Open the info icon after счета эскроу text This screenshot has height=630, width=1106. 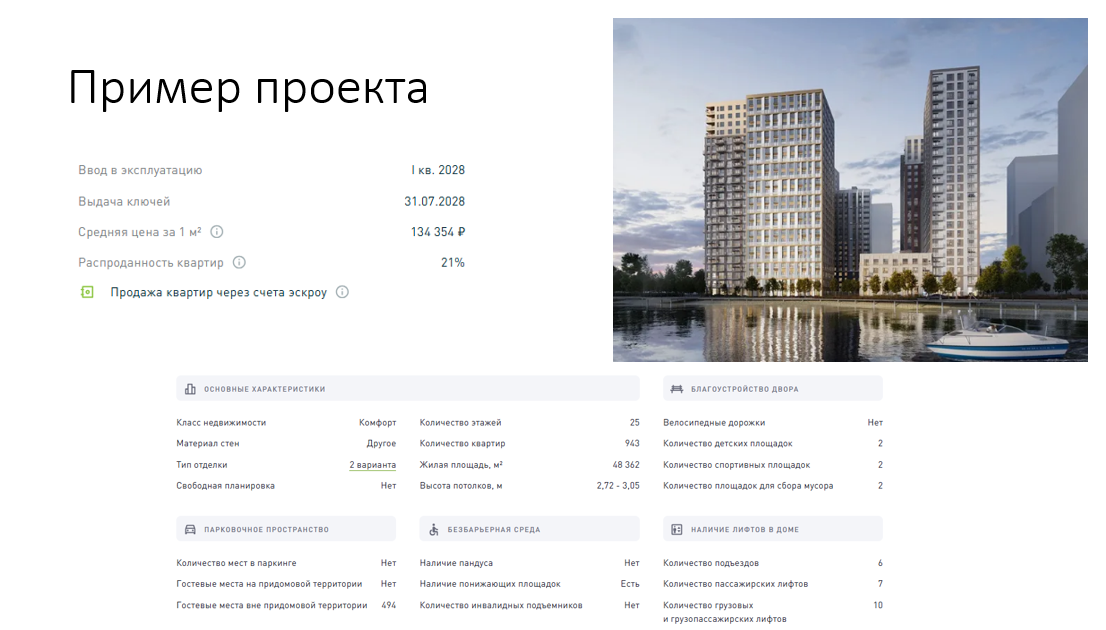pos(342,292)
